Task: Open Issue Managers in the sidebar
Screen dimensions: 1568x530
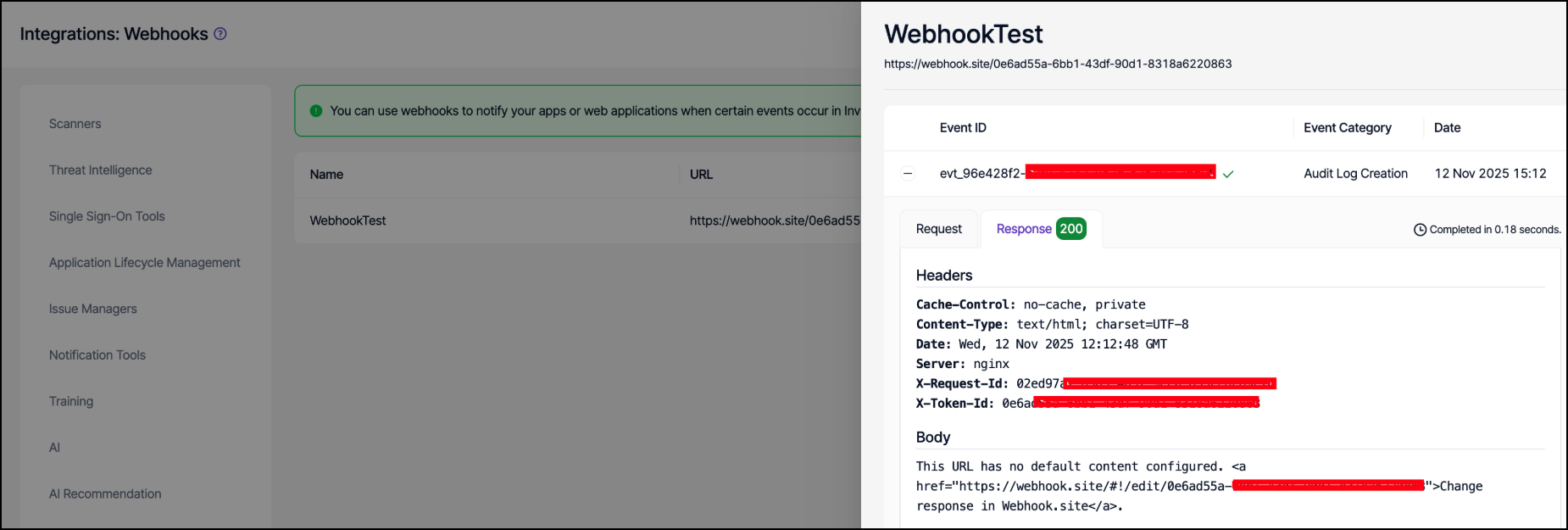Action: (92, 309)
